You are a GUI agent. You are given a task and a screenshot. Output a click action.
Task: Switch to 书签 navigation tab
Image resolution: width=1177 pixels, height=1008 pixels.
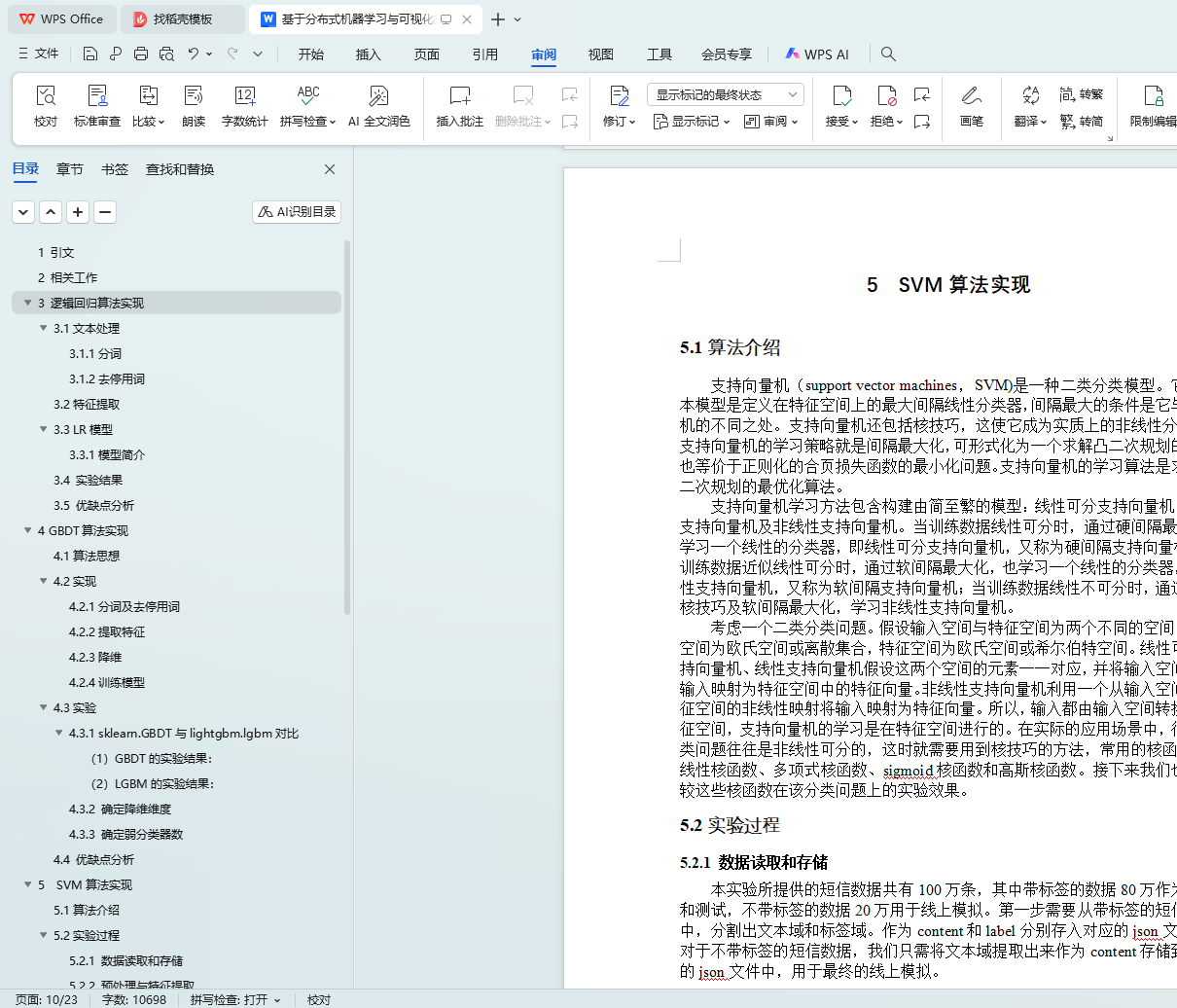(115, 169)
